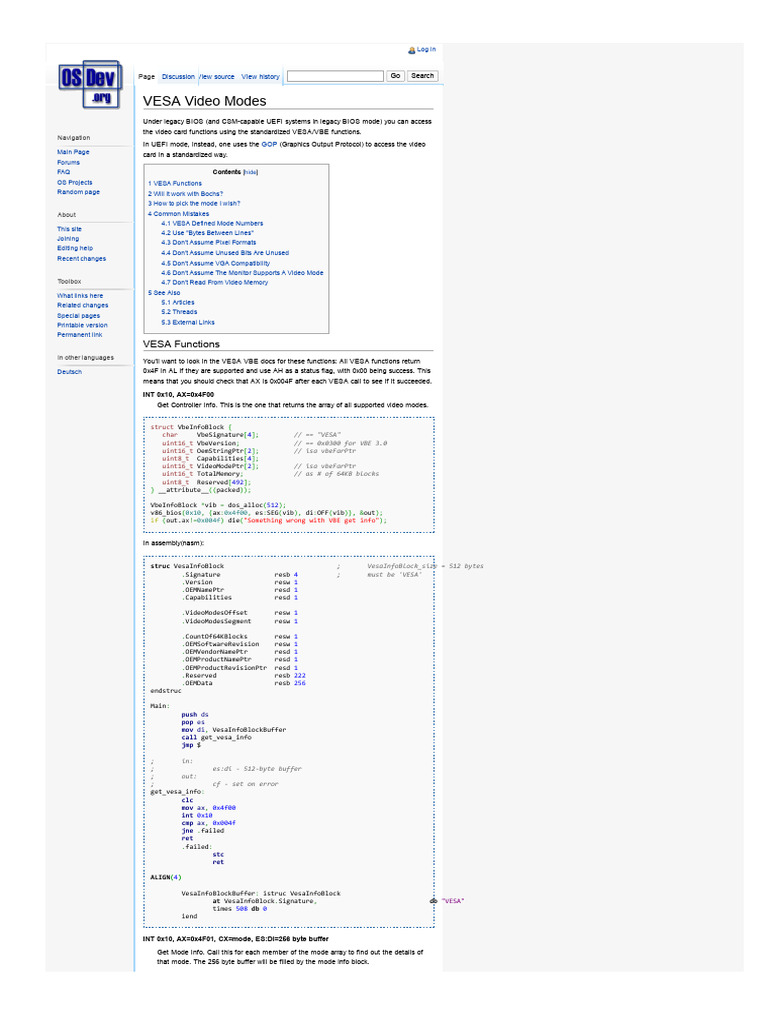Jump to 5.3 External Links in contents
The width and height of the screenshot is (768, 1024).
point(188,323)
